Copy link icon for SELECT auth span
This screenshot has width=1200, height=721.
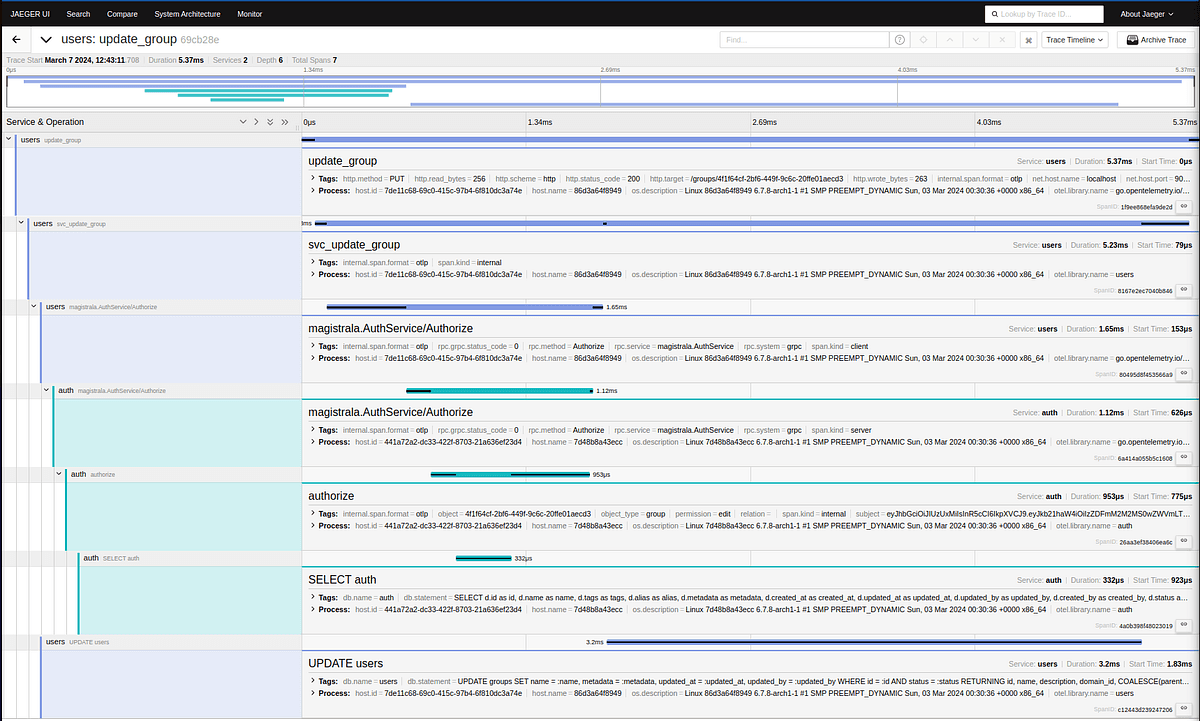pos(1183,625)
